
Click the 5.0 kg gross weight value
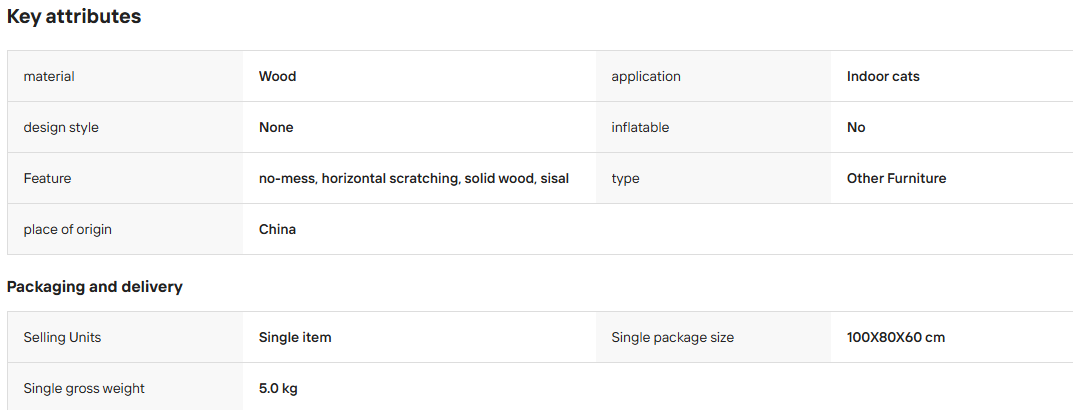coord(278,389)
